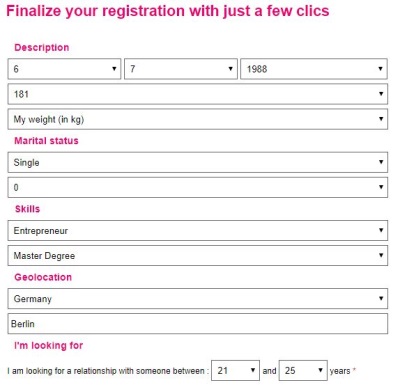Open the My weight (in kg) dropdown
This screenshot has height=385, width=400.
(198, 119)
